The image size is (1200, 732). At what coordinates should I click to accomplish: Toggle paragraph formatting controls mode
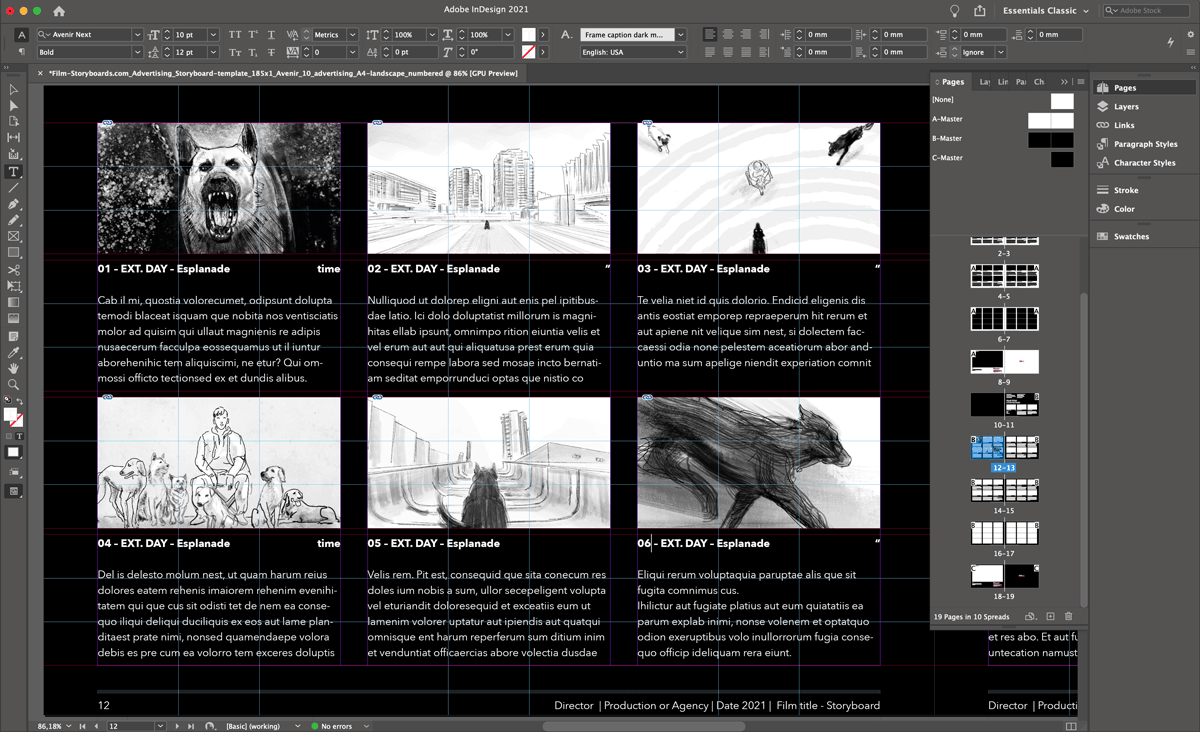tap(22, 52)
